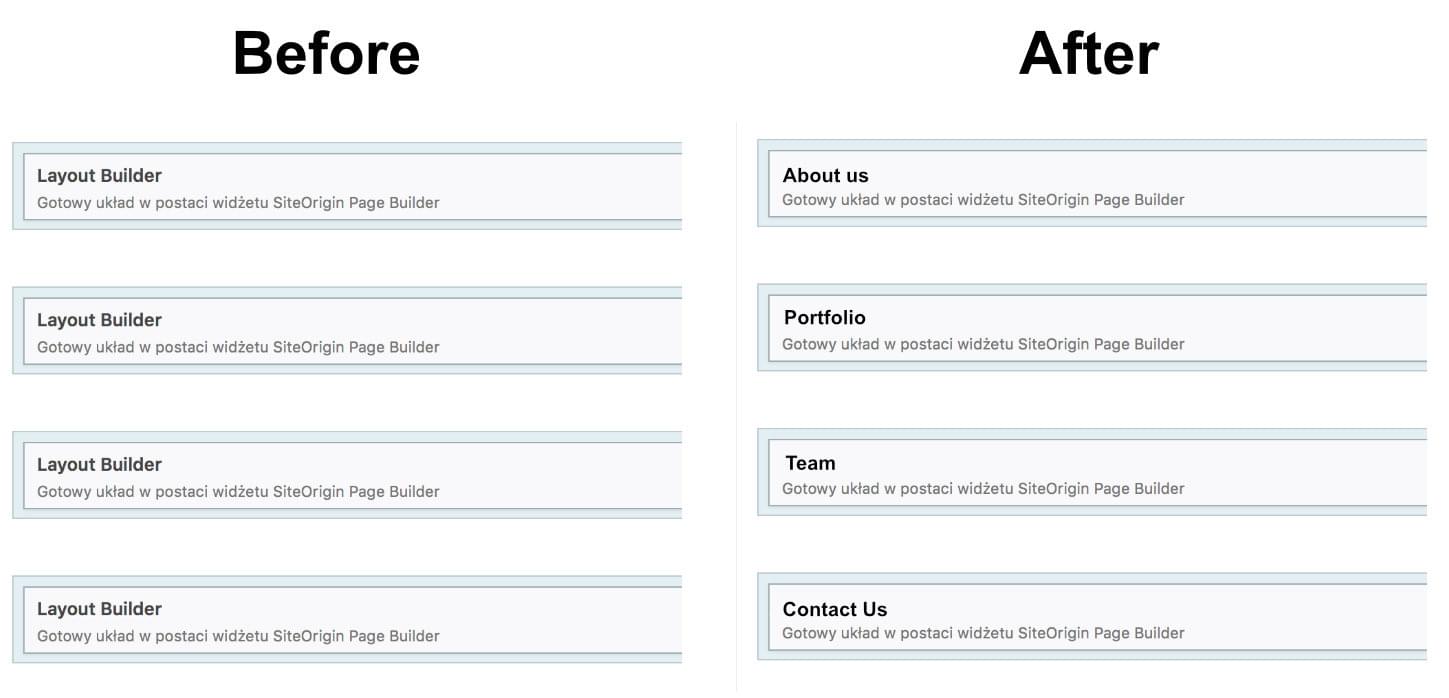
Task: Click the Portfolio widget title text
Action: click(823, 317)
